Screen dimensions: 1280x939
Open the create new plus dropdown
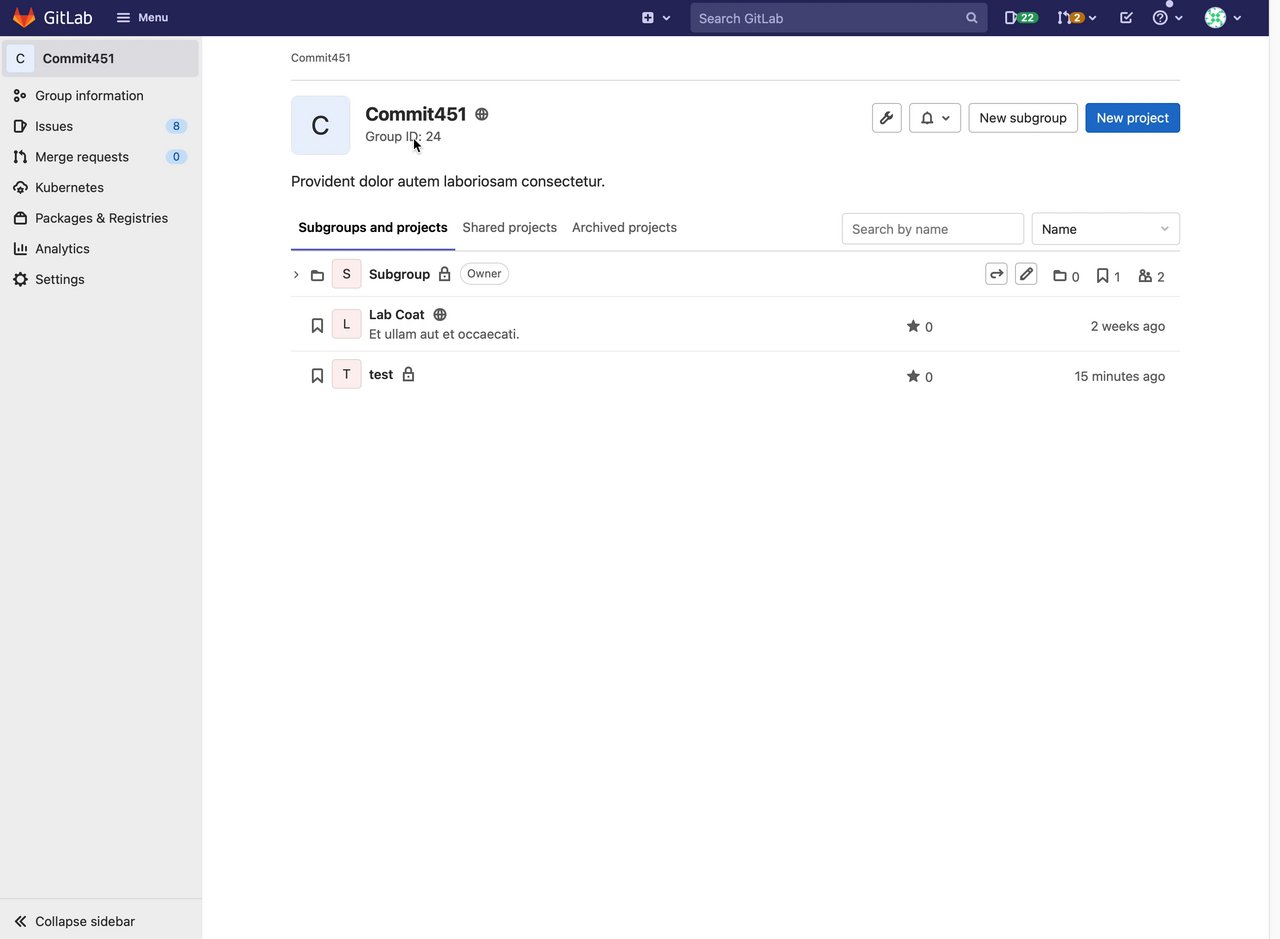coord(656,18)
